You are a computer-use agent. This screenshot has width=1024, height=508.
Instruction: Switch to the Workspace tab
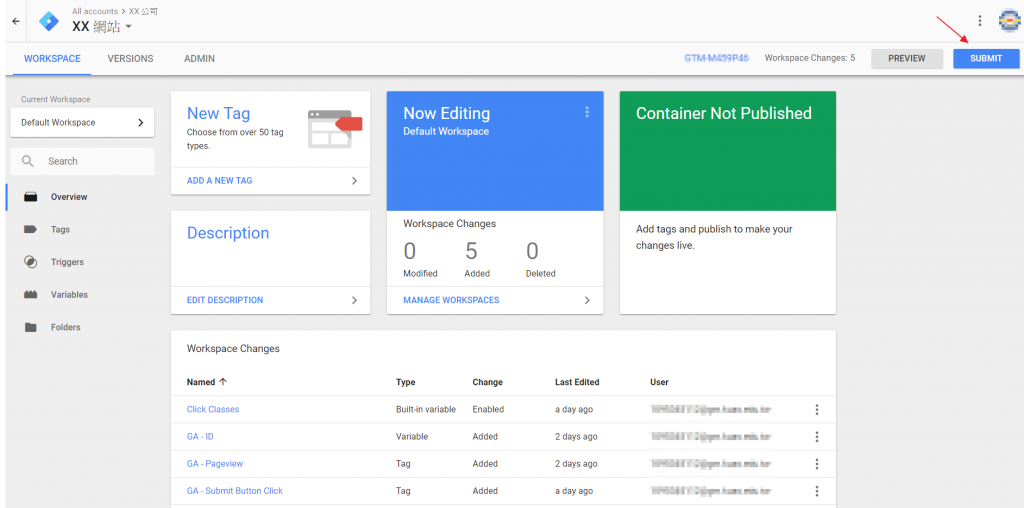point(52,59)
